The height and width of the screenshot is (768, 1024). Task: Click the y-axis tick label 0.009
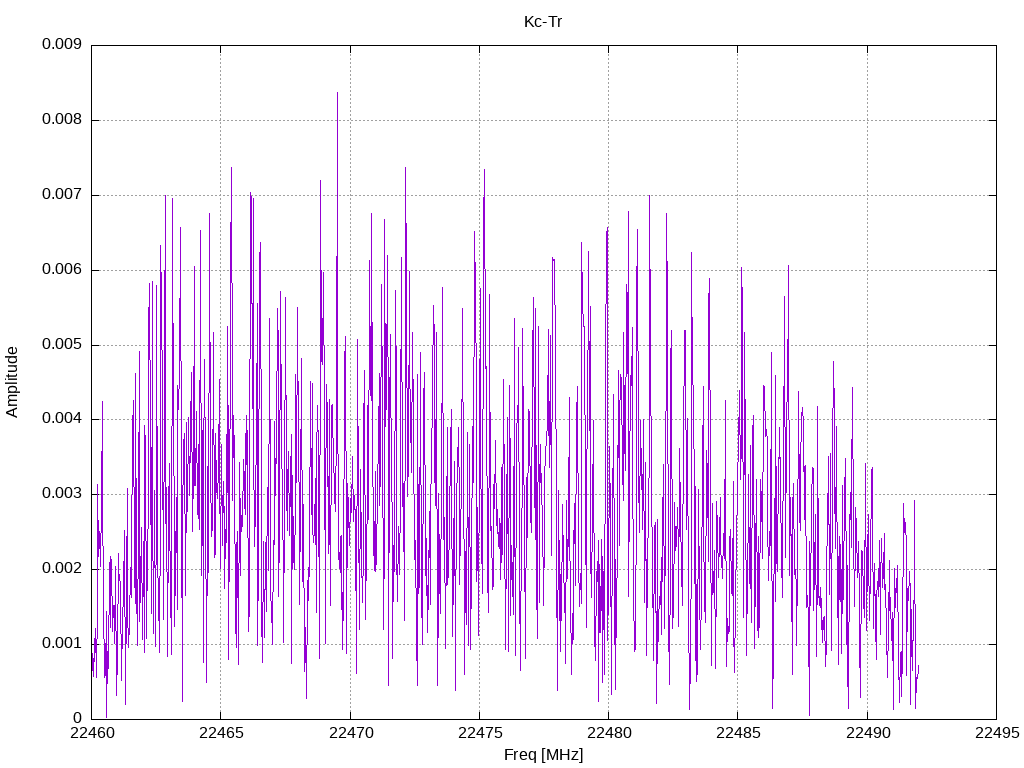(62, 44)
